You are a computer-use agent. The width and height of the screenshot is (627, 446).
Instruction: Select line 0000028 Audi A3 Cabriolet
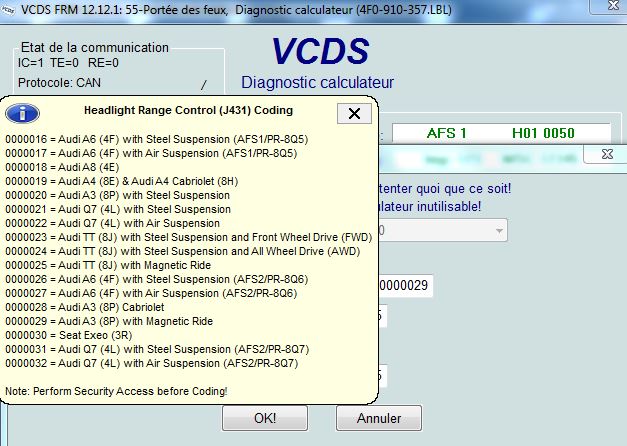tap(85, 307)
